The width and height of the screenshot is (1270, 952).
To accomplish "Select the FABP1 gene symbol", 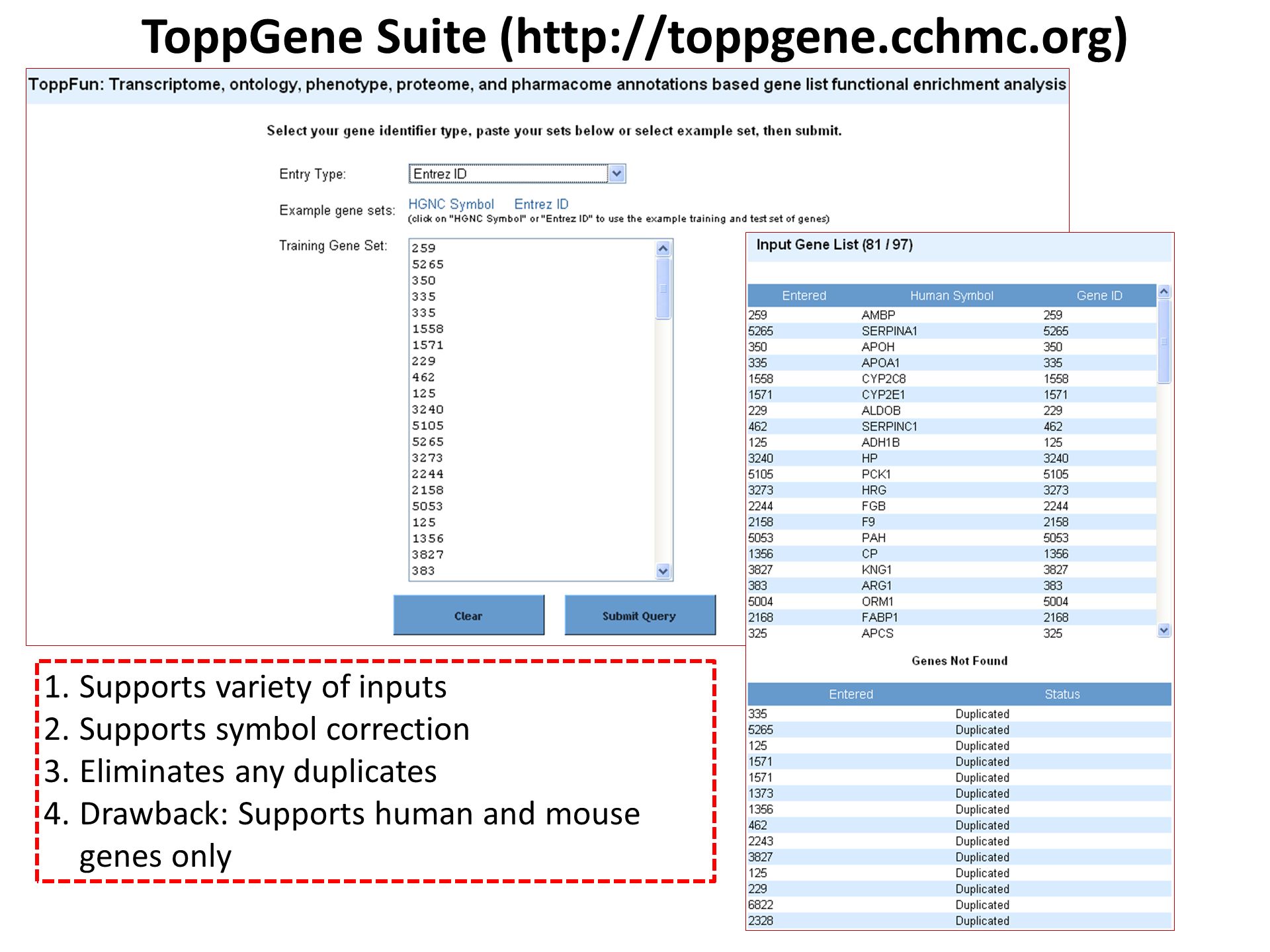I will click(879, 617).
